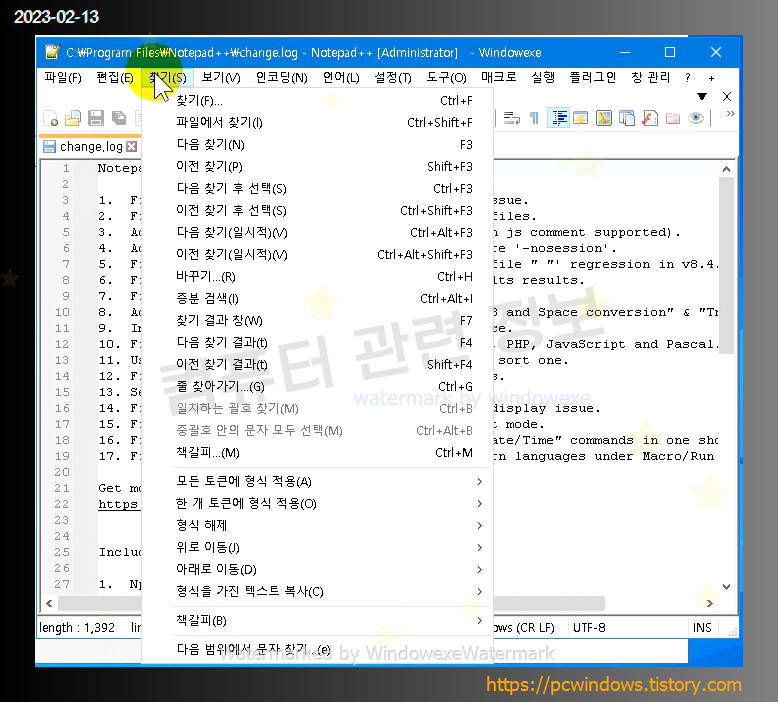Open the 도구(O) menu
Image resolution: width=778 pixels, height=702 pixels.
(446, 77)
